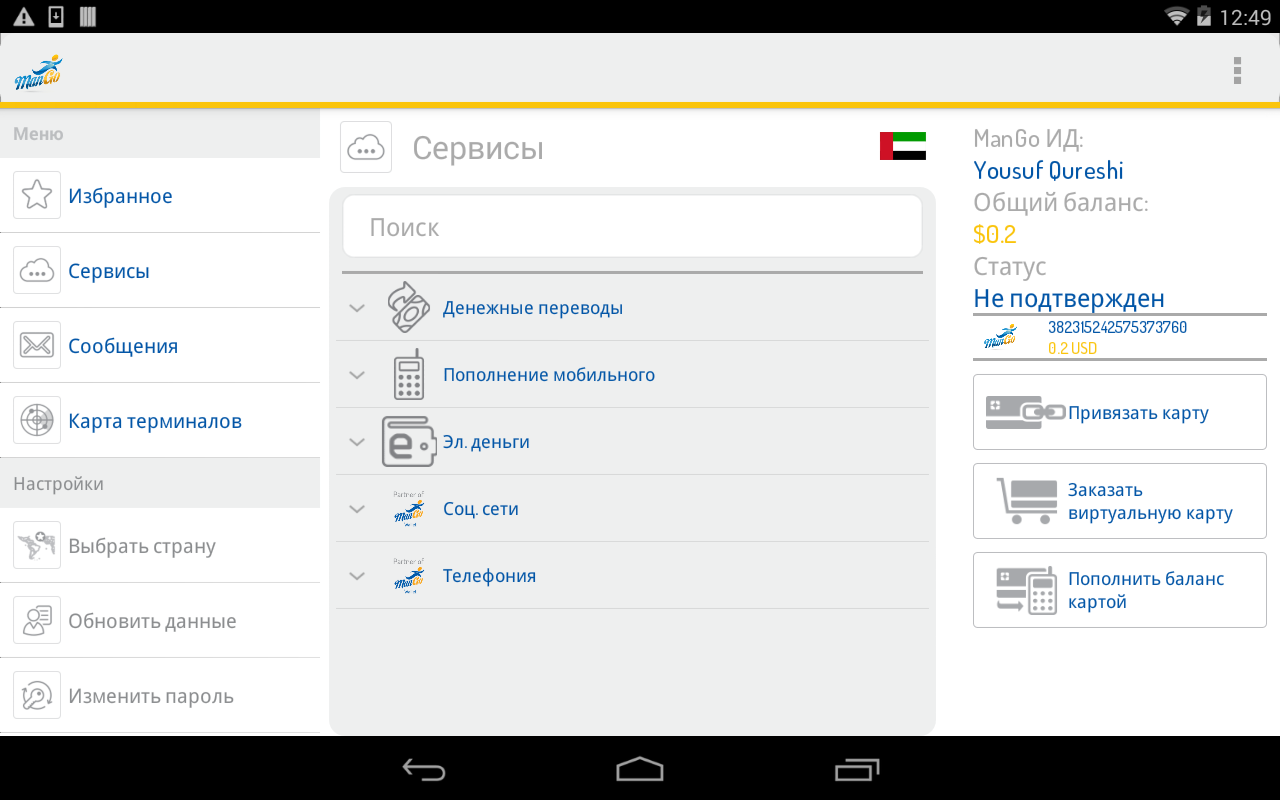Tap the Не подтвержден status text
Screen dimensions: 1280x800
(1069, 298)
